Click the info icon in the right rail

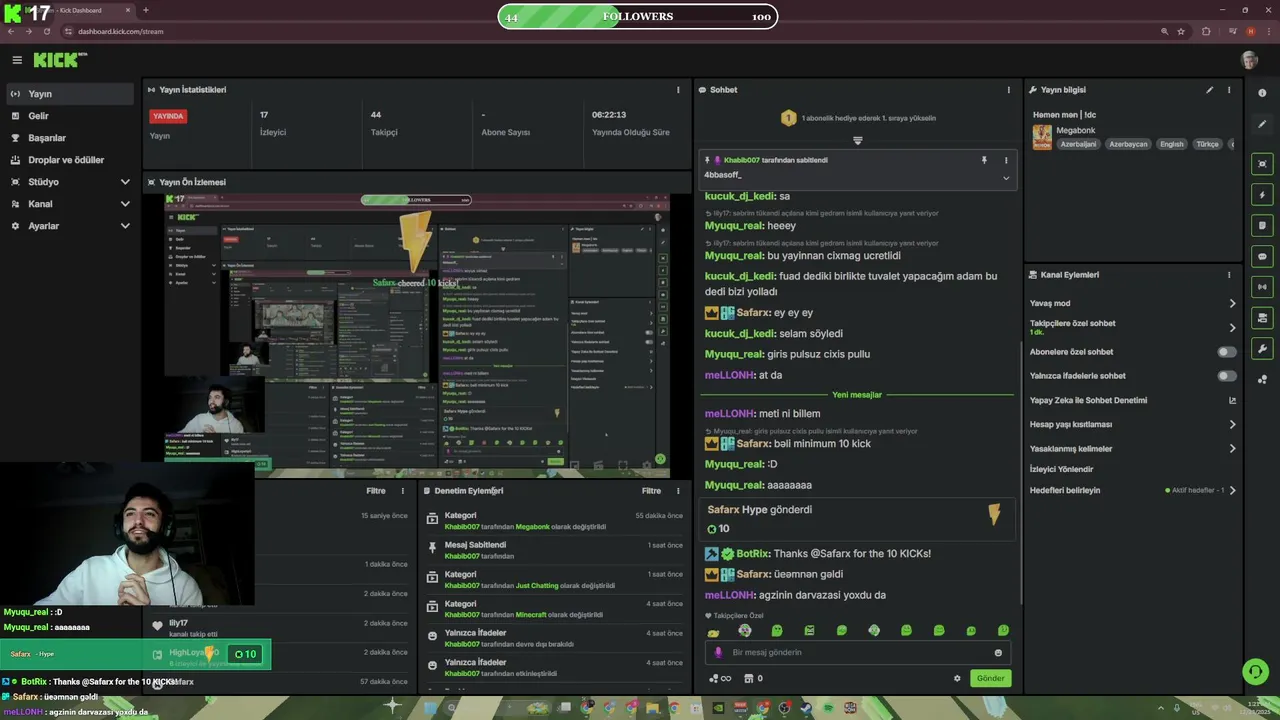tap(1262, 93)
